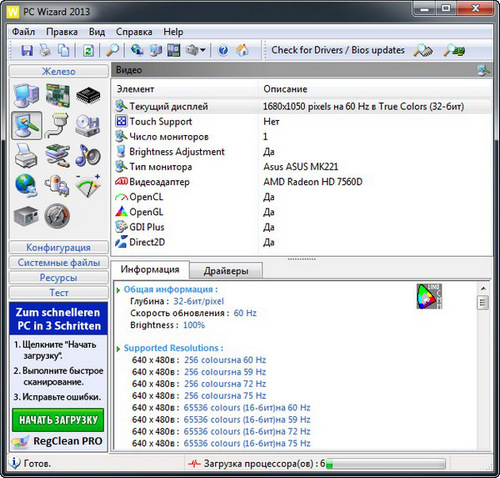Click the Home house icon
This screenshot has height=478, width=500.
pos(242,50)
